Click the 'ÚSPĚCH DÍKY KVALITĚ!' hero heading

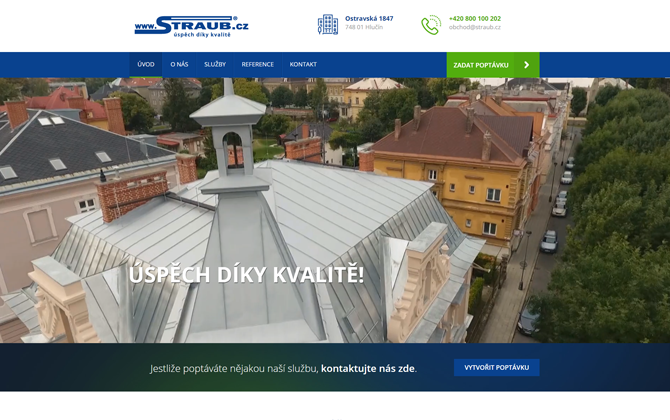coord(247,275)
